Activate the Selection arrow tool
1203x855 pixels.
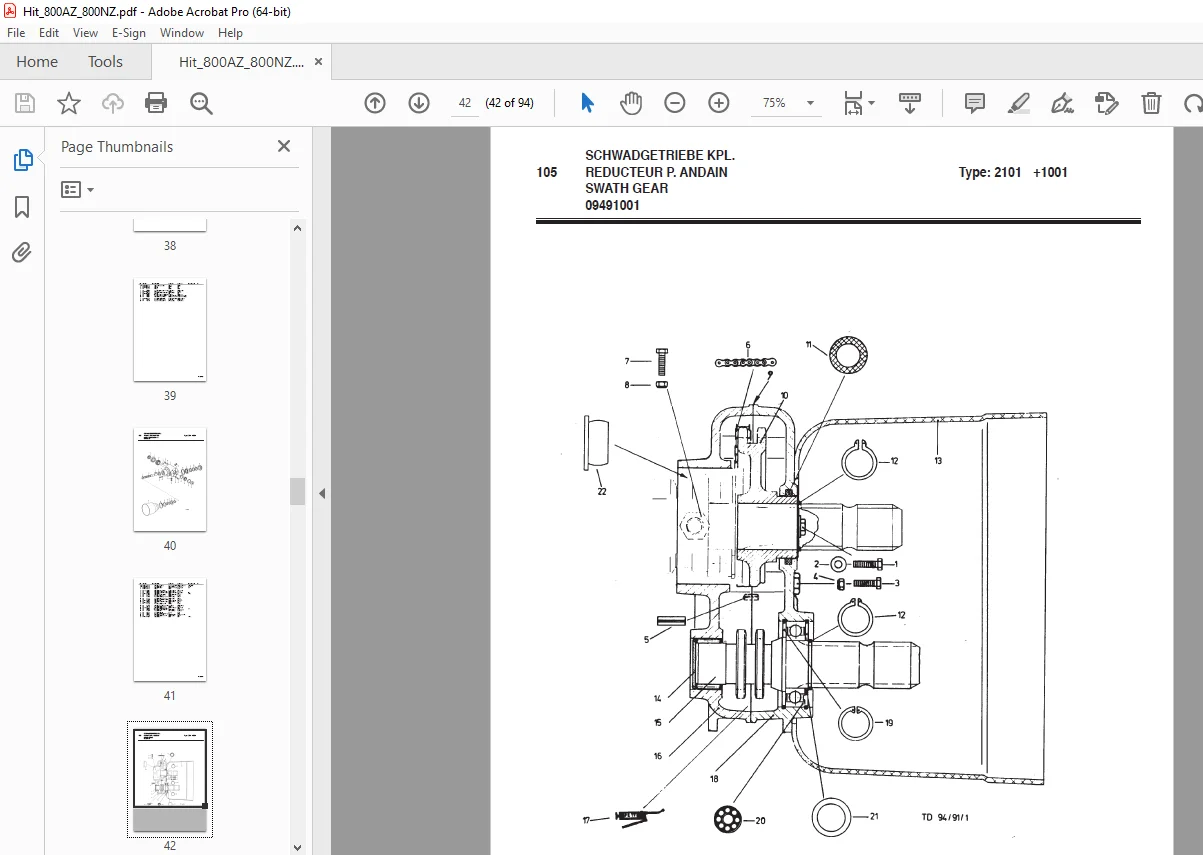(587, 103)
